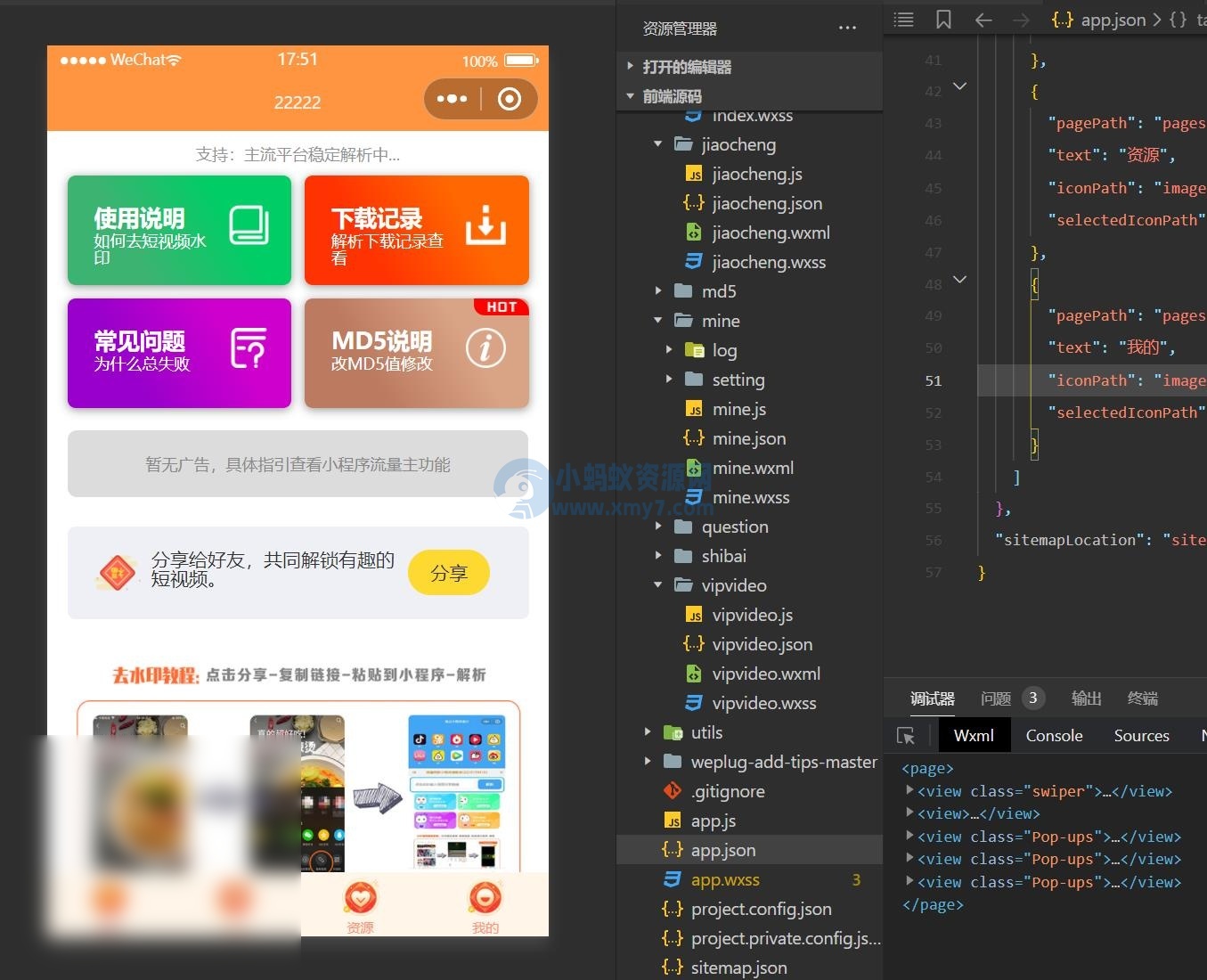
Task: Click the JS file icon next to mine.js
Action: tap(695, 409)
